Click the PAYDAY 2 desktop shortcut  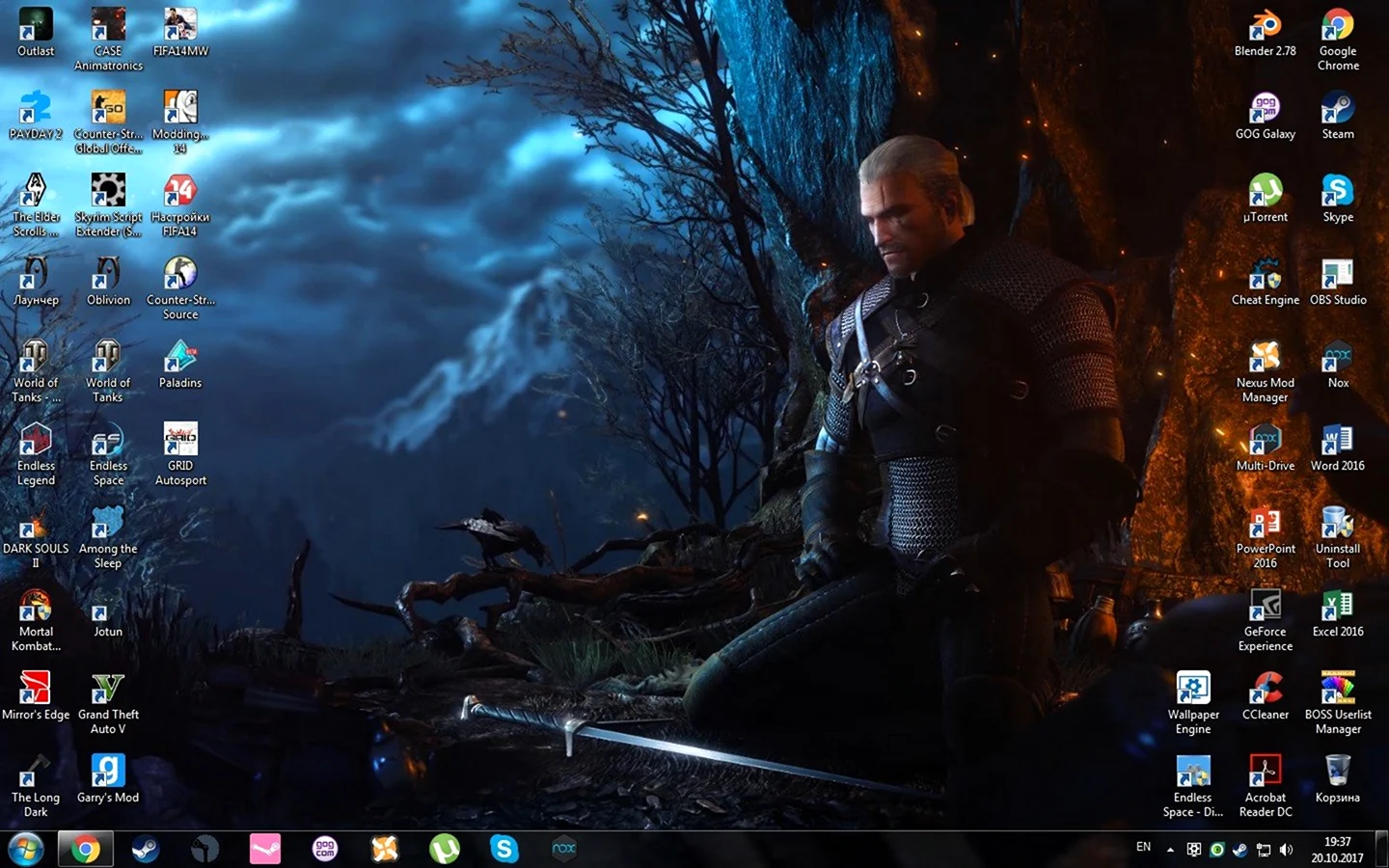pos(36,110)
